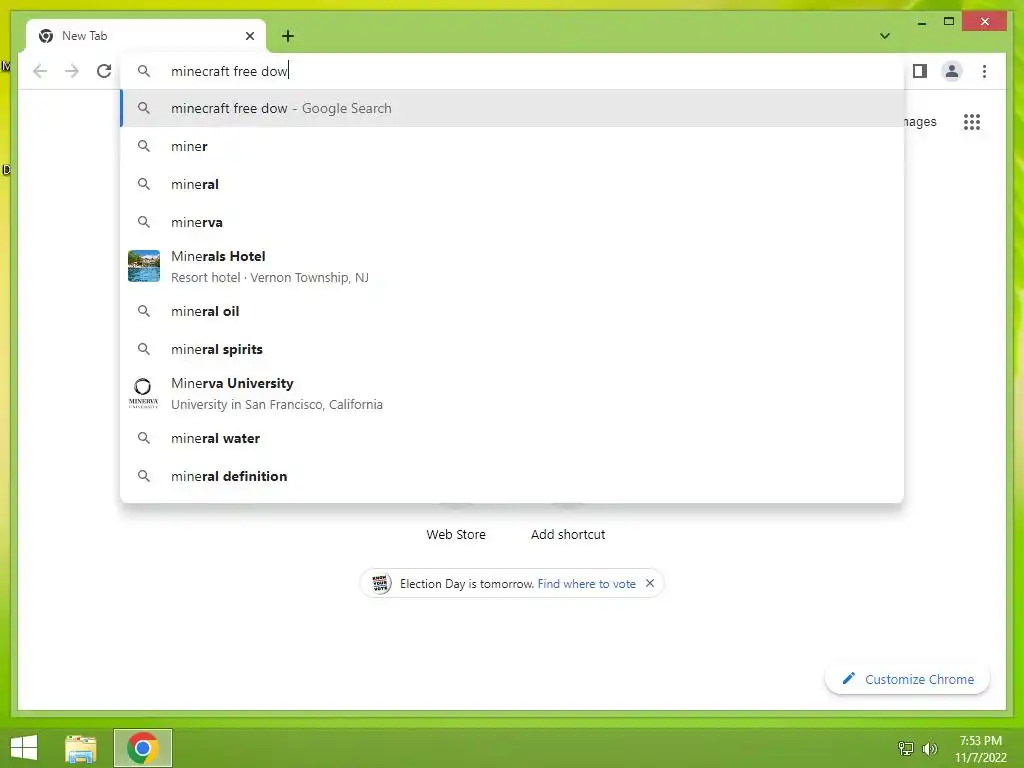Viewport: 1024px width, 768px height.
Task: Open the volume speaker tray icon
Action: 929,748
